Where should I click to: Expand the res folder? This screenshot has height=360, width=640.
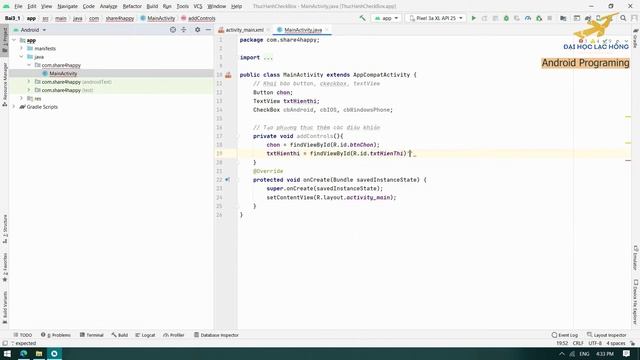point(22,98)
